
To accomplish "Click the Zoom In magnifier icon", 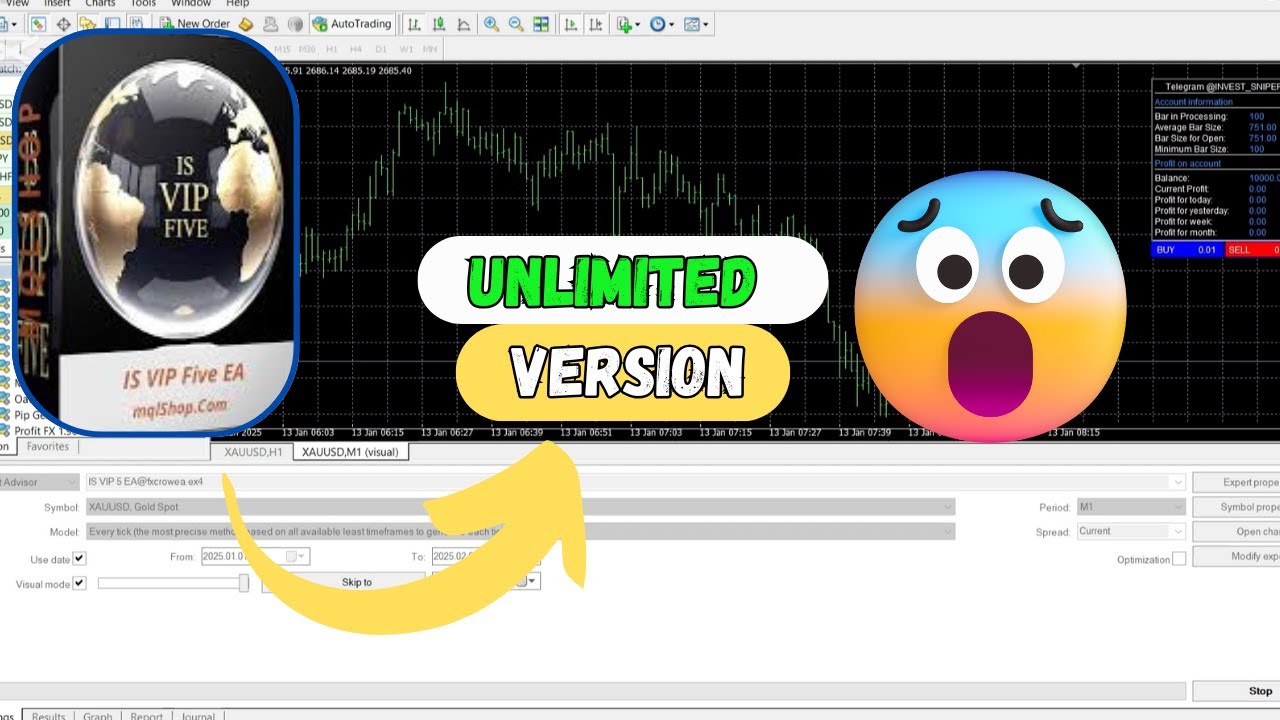I will [x=491, y=24].
